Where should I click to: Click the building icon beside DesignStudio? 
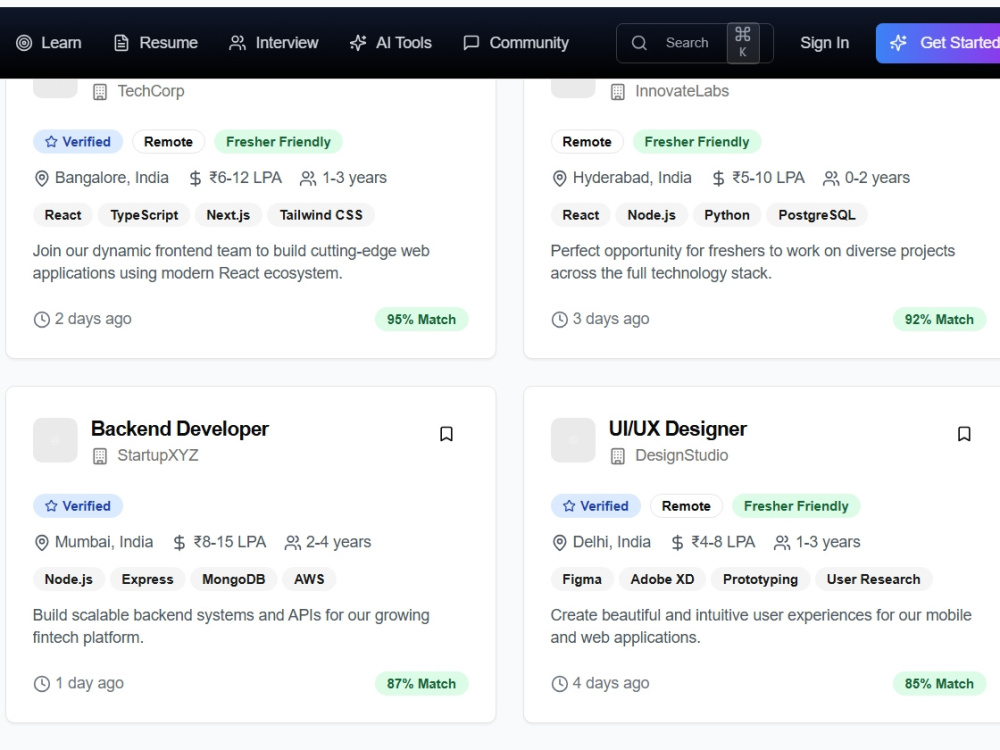click(x=618, y=456)
